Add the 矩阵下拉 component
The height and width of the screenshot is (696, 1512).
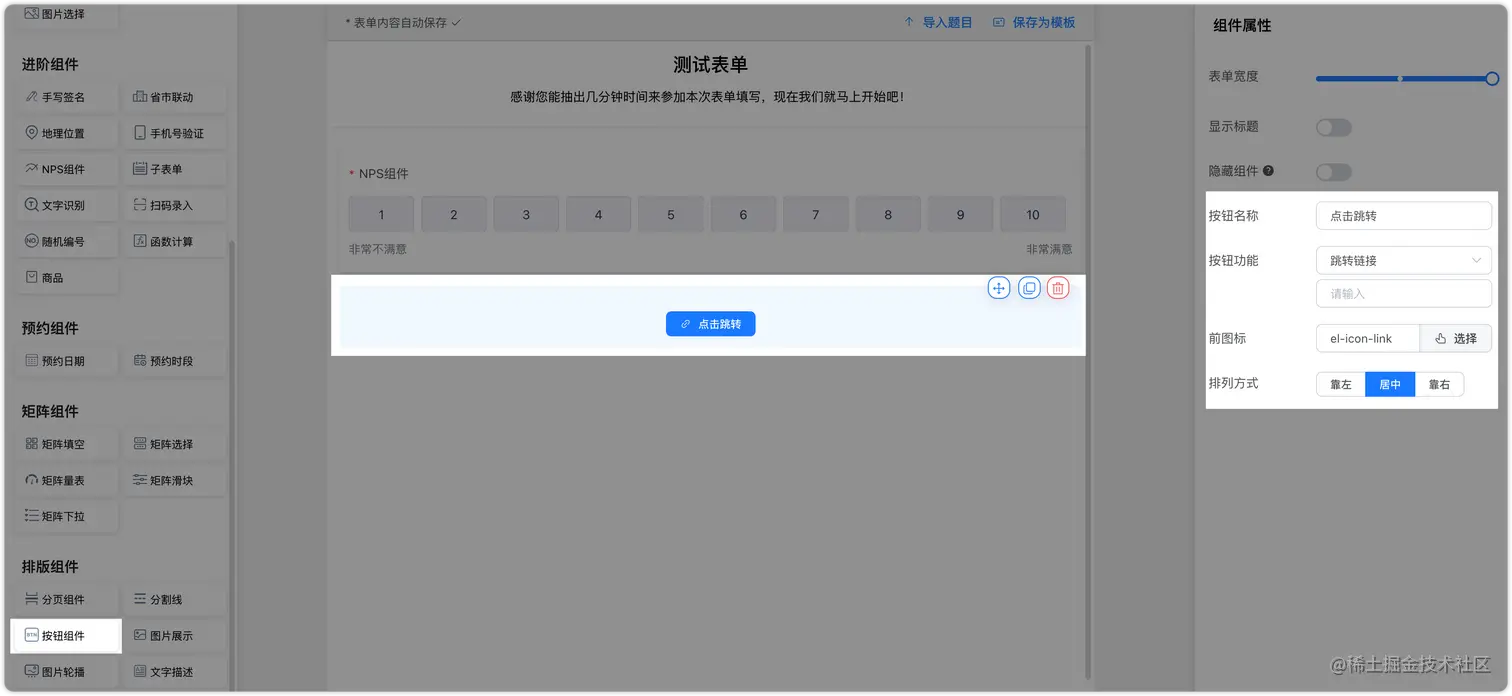click(x=65, y=516)
